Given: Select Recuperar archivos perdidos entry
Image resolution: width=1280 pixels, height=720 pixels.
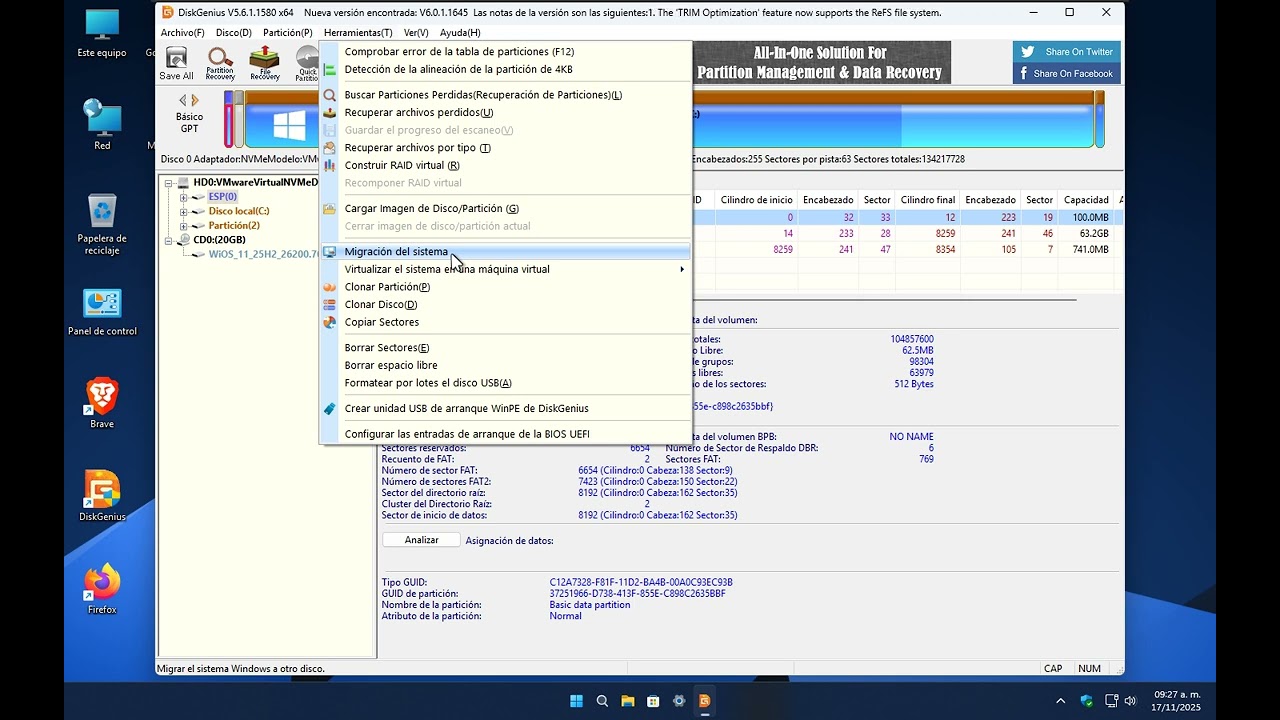Looking at the screenshot, I should tap(505, 113).
